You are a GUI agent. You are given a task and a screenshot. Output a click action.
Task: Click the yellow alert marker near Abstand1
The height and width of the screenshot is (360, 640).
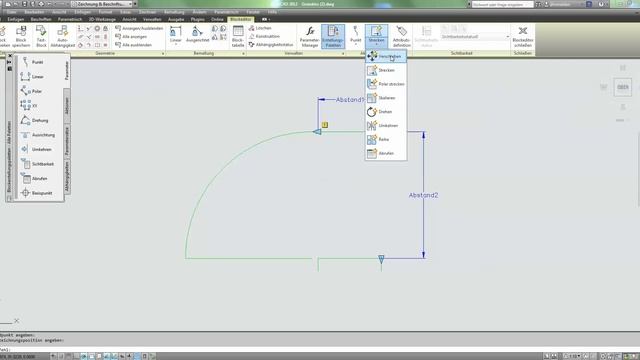(325, 125)
